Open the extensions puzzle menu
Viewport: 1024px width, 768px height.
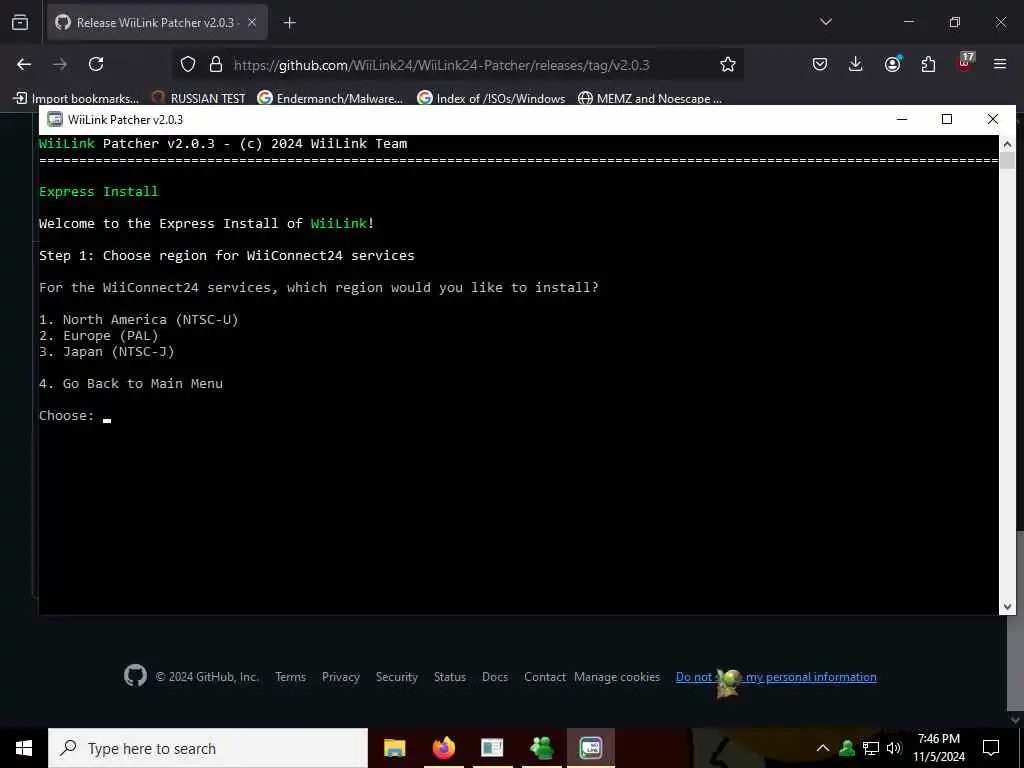928,64
